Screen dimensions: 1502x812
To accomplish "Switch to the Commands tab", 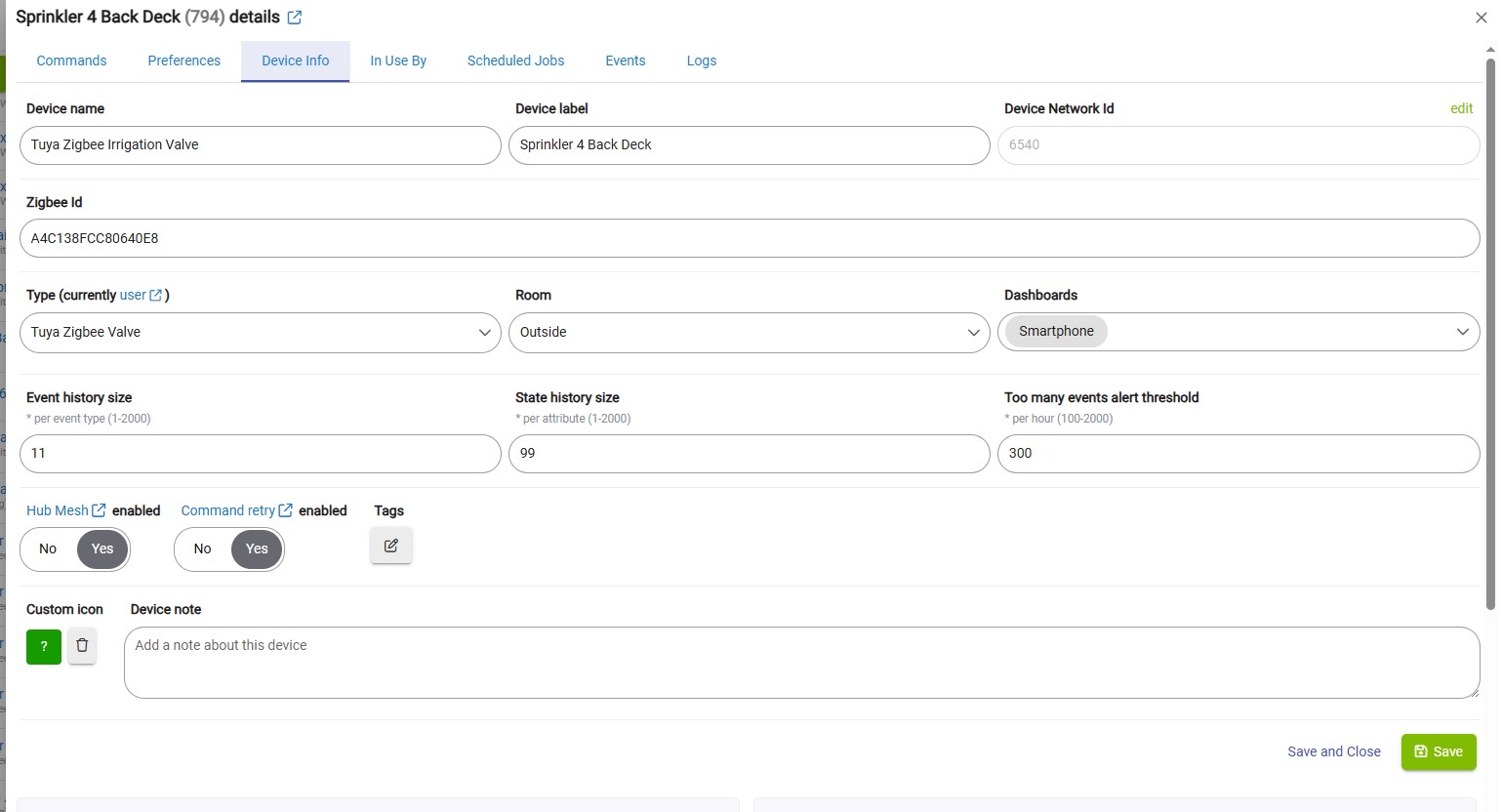I will [x=71, y=61].
